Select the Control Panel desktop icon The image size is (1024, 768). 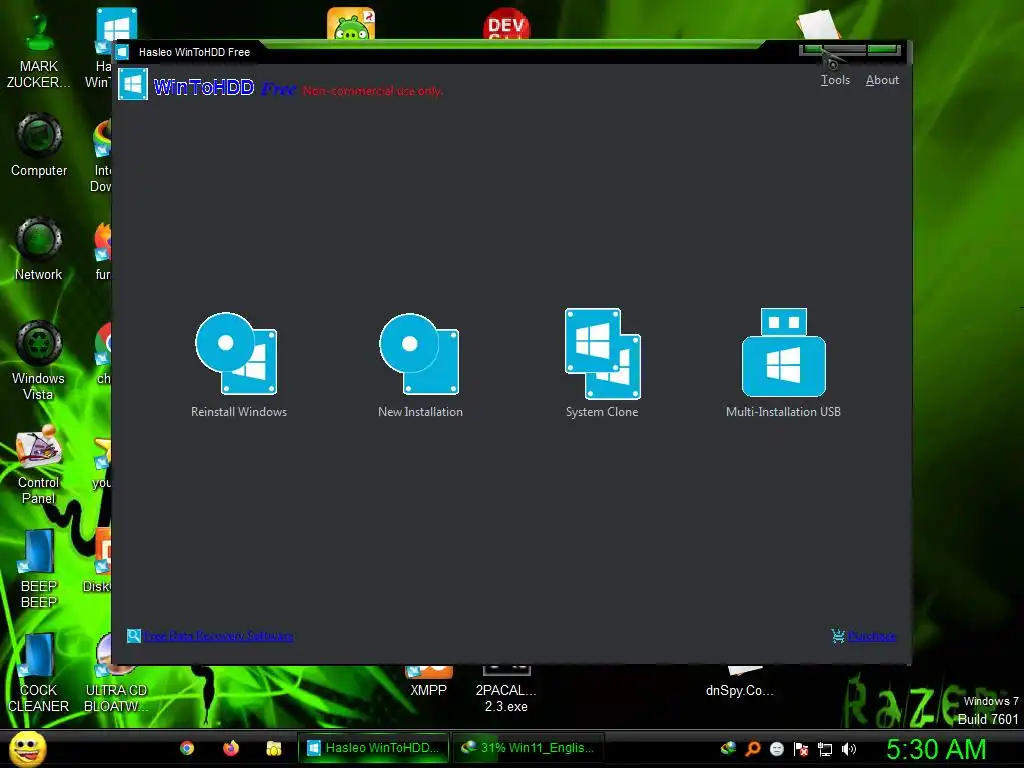click(x=39, y=464)
